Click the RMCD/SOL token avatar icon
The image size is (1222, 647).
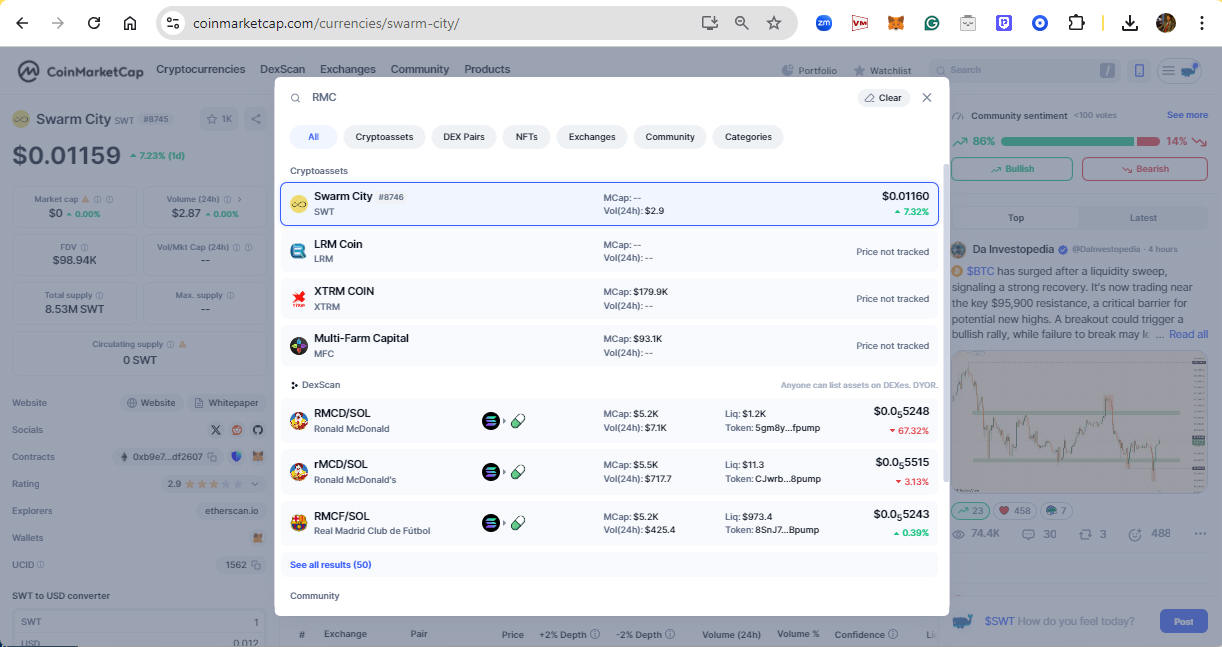pos(298,421)
